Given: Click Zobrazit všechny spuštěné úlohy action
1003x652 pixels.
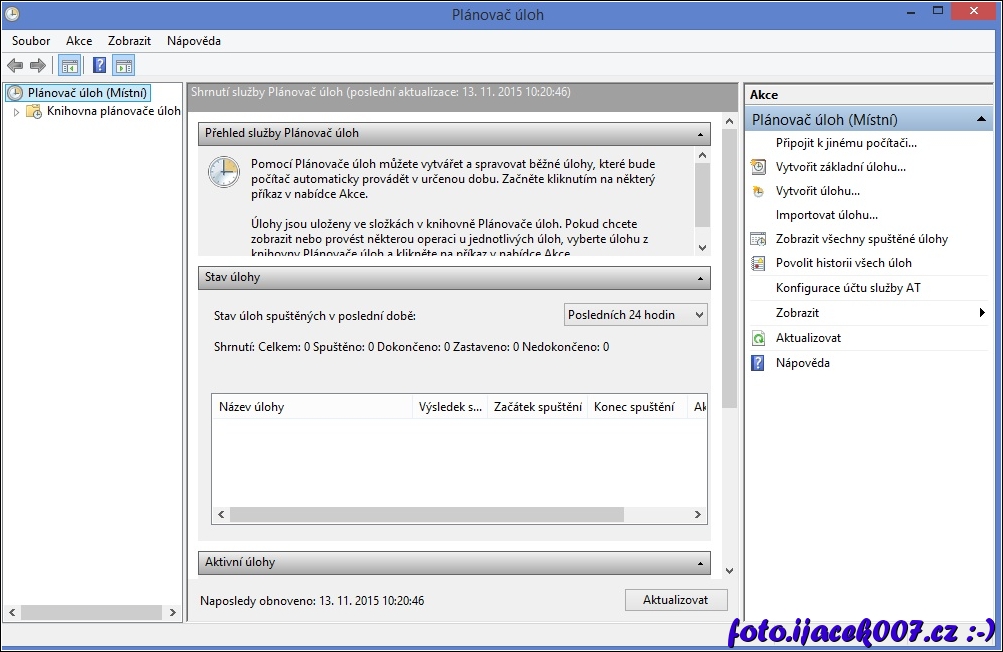Looking at the screenshot, I should tap(861, 239).
